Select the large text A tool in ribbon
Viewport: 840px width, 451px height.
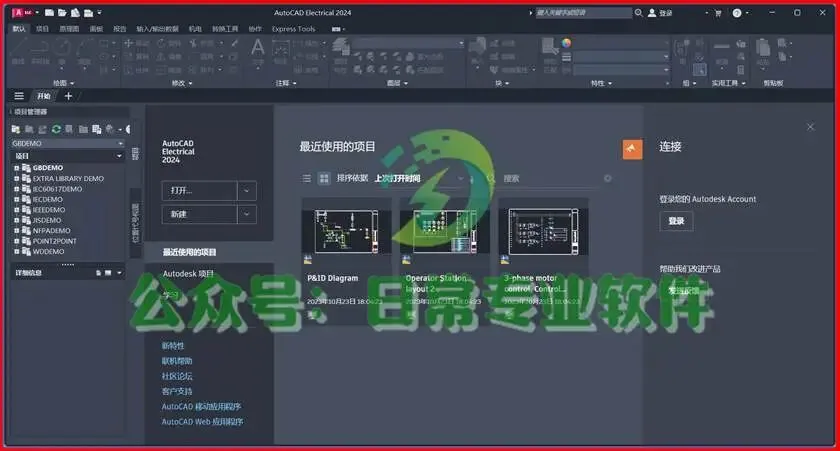[x=258, y=49]
